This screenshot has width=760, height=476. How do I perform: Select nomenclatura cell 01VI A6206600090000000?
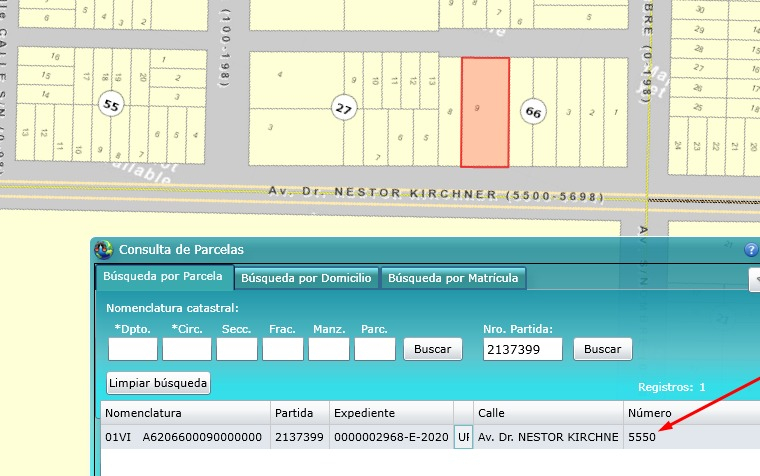[x=184, y=437]
